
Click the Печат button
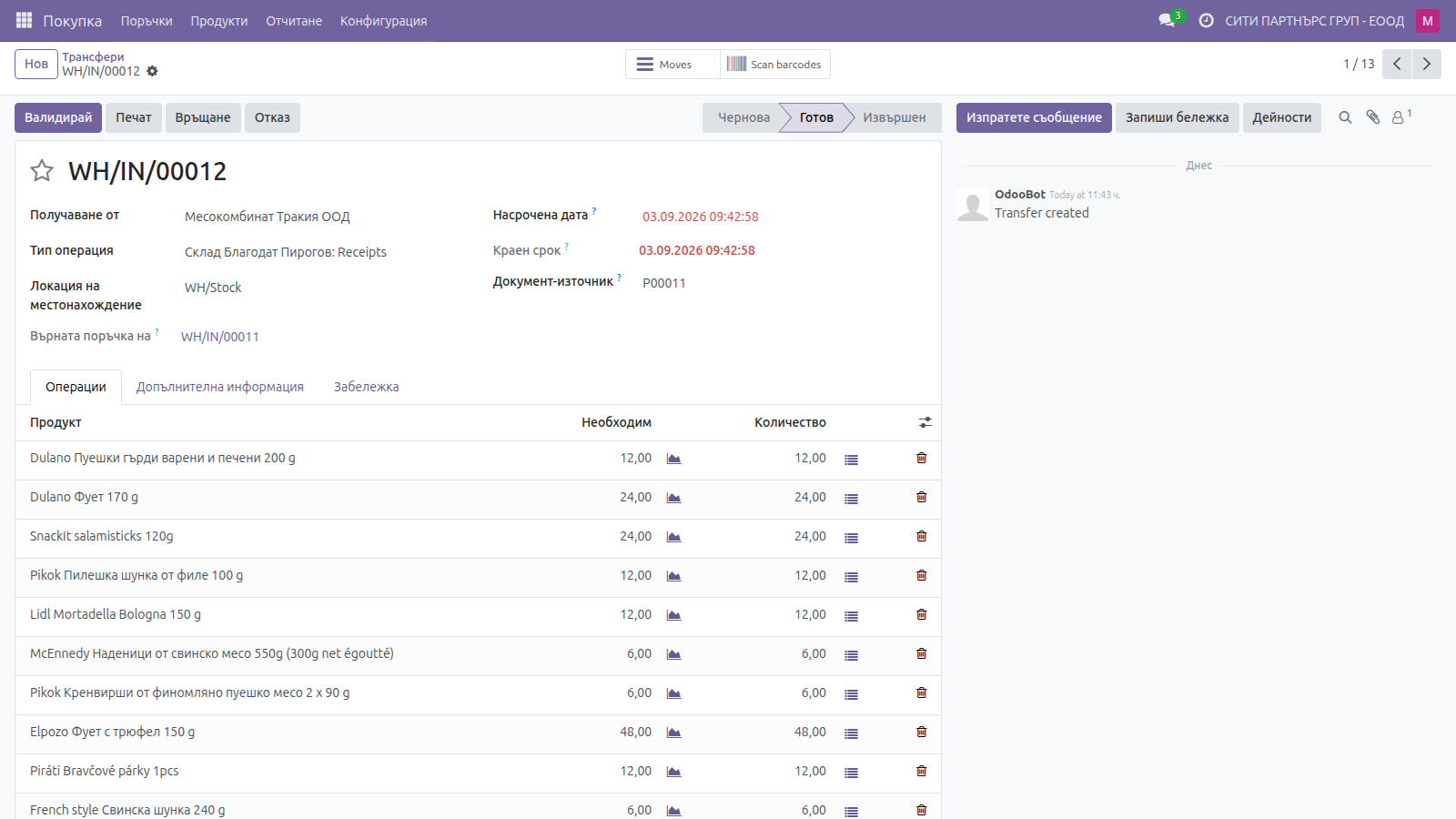(134, 117)
